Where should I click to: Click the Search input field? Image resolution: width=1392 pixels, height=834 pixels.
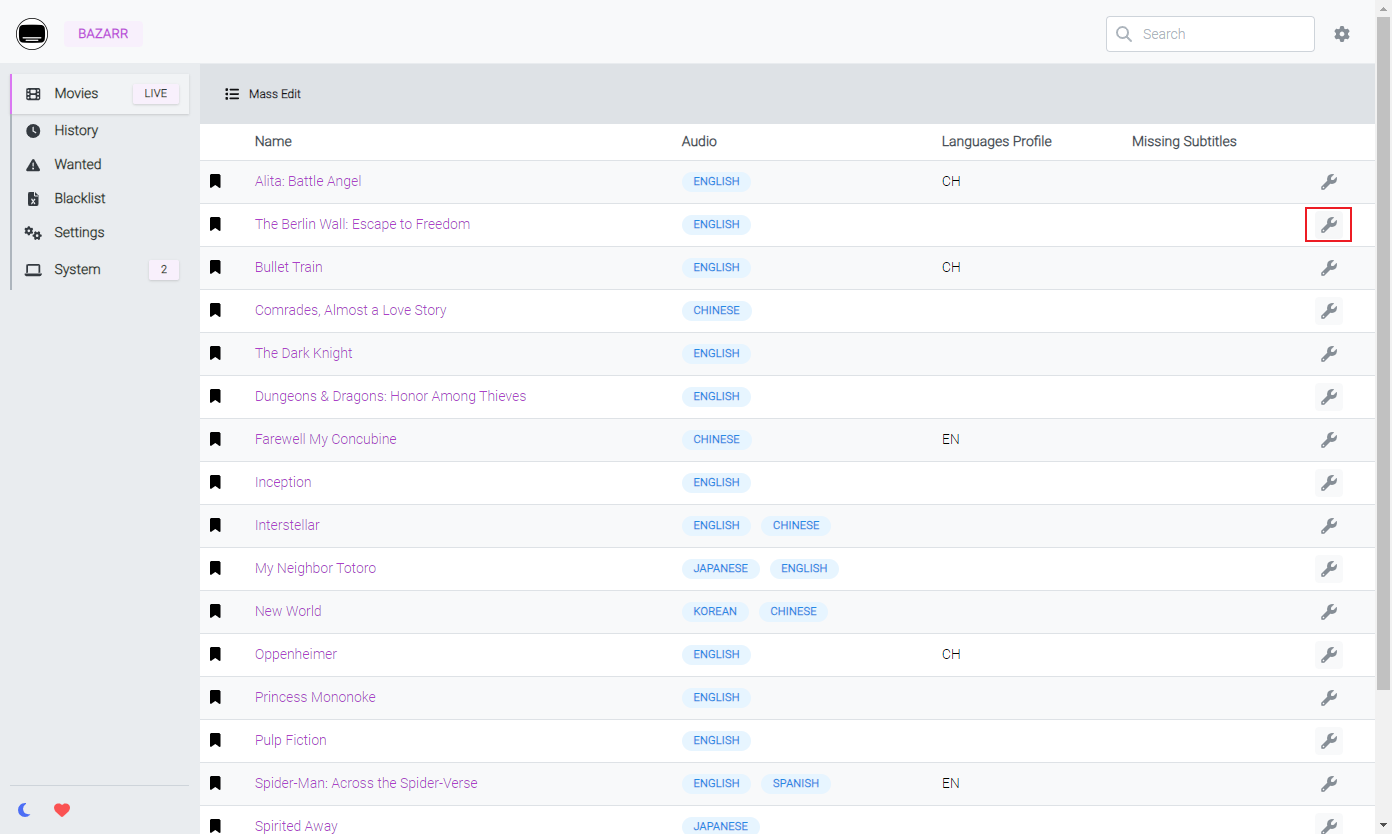tap(1210, 34)
